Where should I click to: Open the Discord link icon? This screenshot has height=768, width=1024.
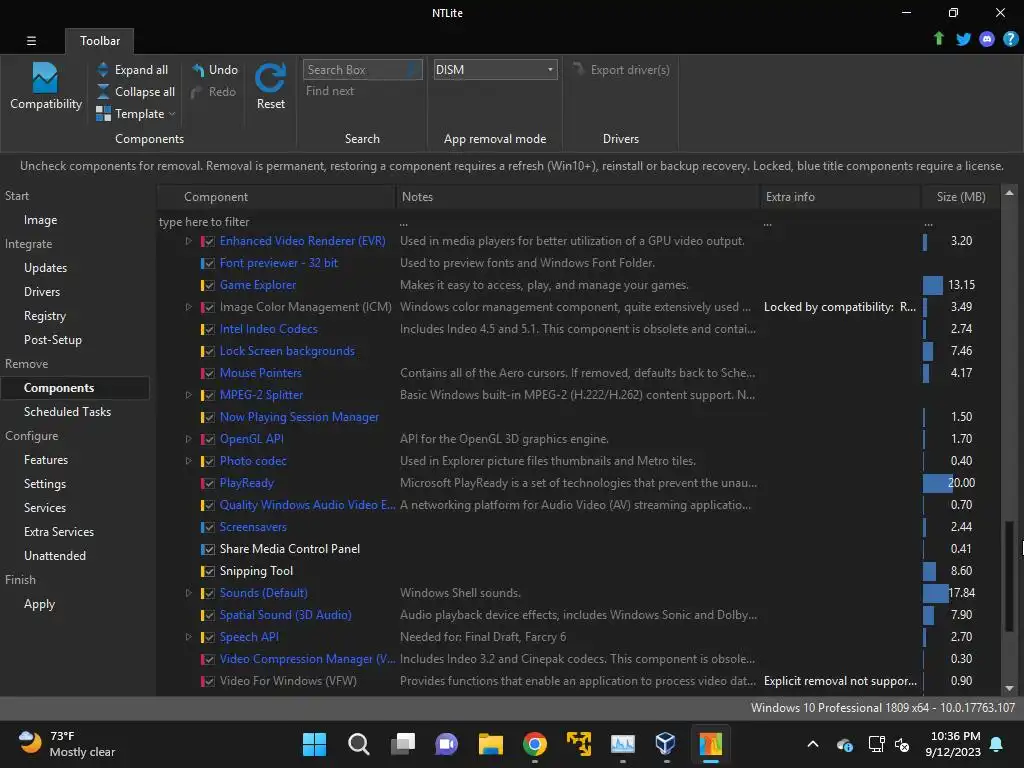(987, 39)
